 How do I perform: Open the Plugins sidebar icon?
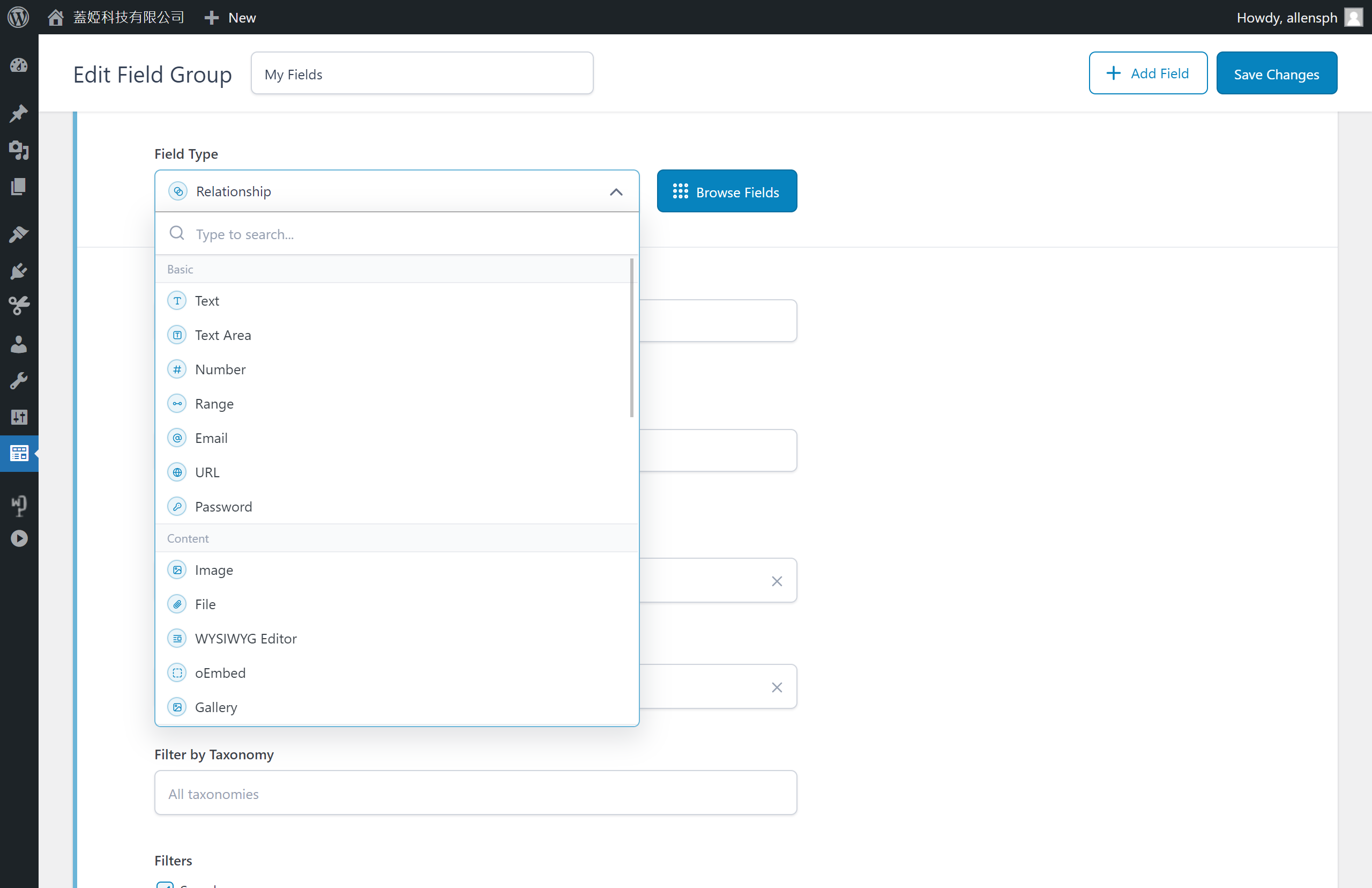19,270
